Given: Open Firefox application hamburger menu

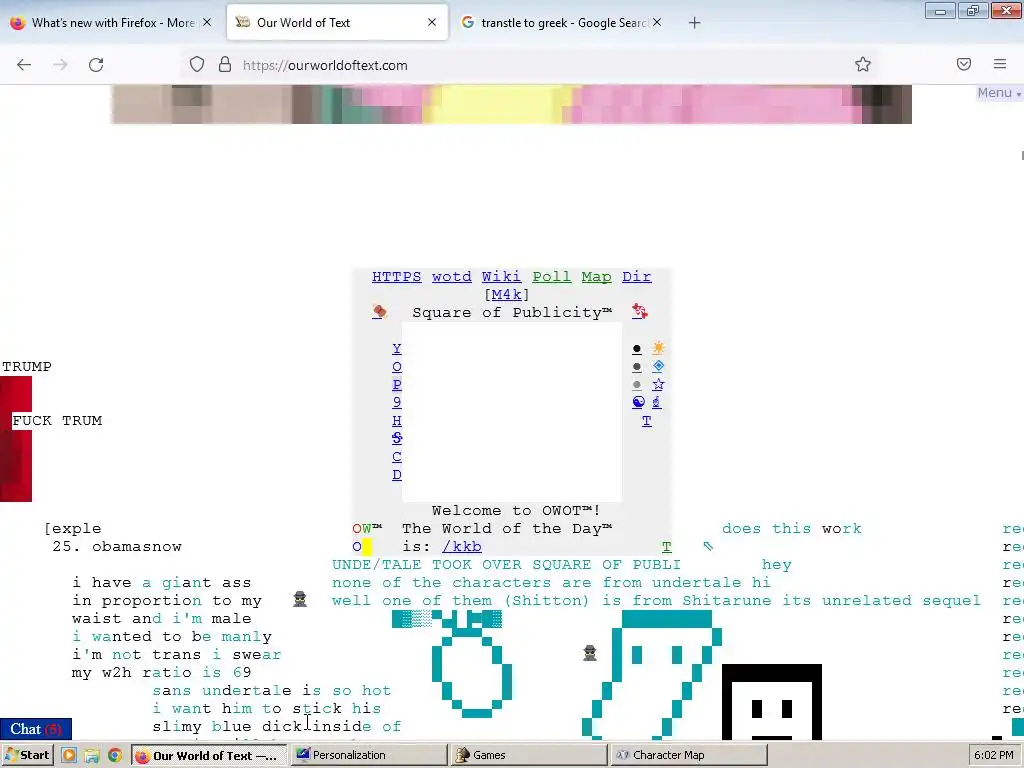Looking at the screenshot, I should pos(1000,64).
